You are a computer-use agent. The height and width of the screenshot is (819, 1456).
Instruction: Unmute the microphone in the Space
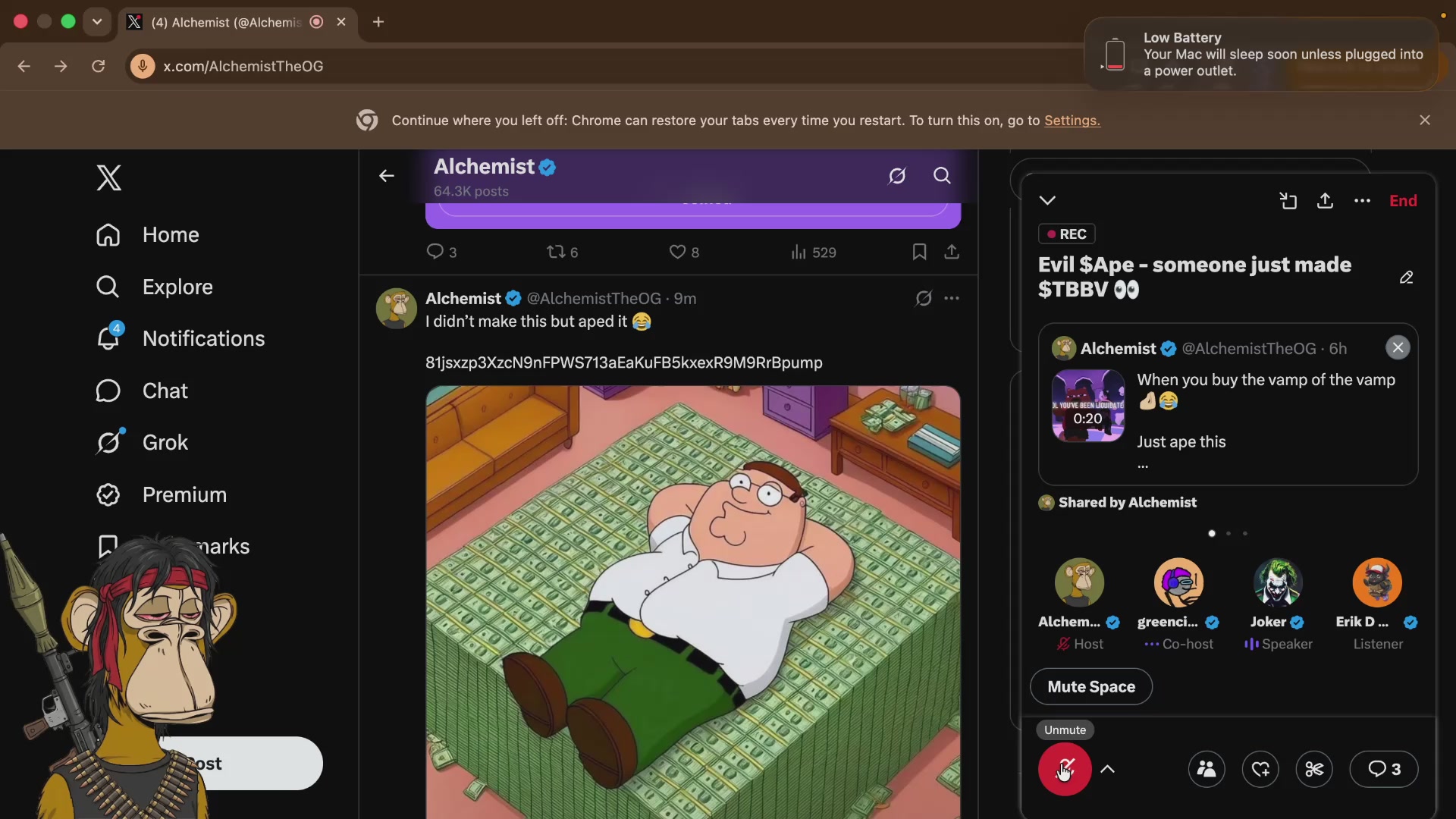click(1065, 769)
